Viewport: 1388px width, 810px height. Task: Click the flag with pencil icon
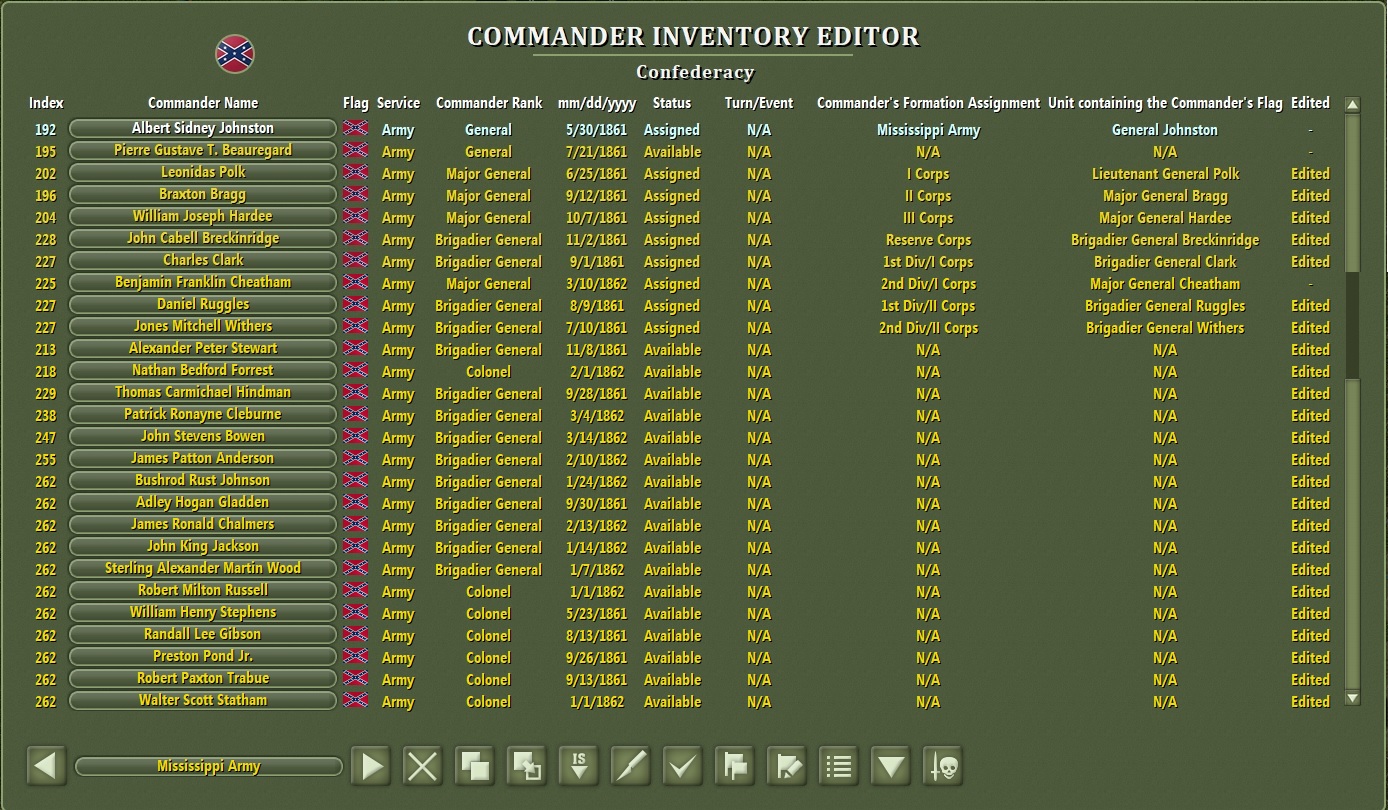[x=787, y=767]
